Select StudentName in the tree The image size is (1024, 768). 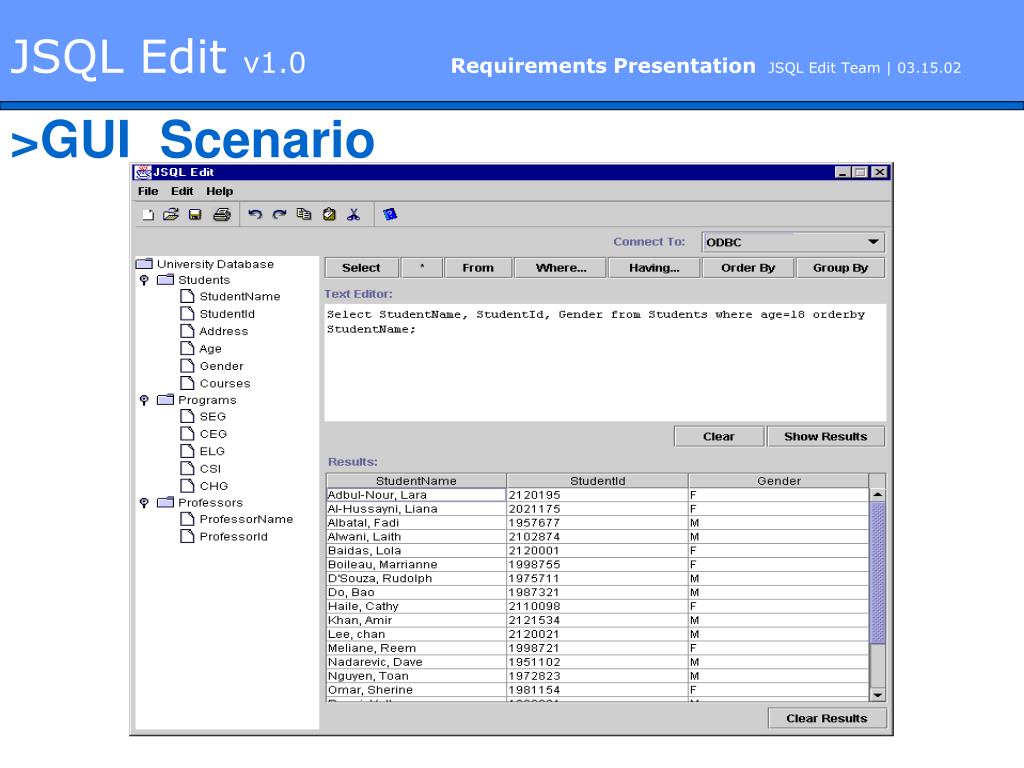tap(240, 296)
